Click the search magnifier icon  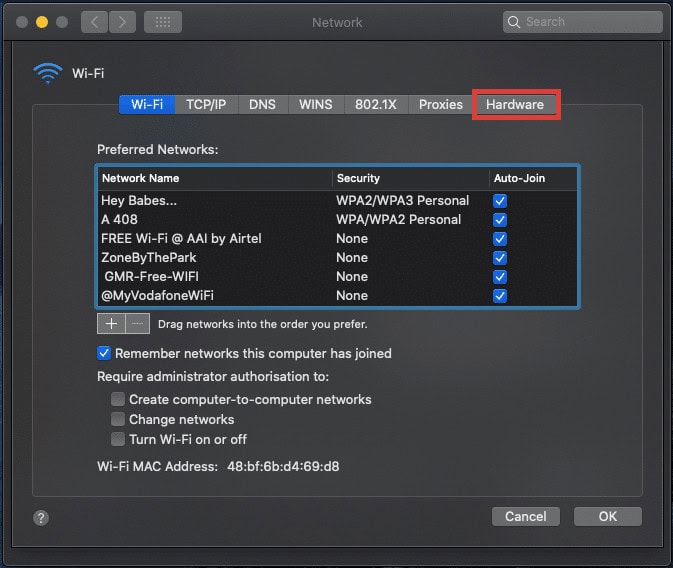(x=514, y=22)
